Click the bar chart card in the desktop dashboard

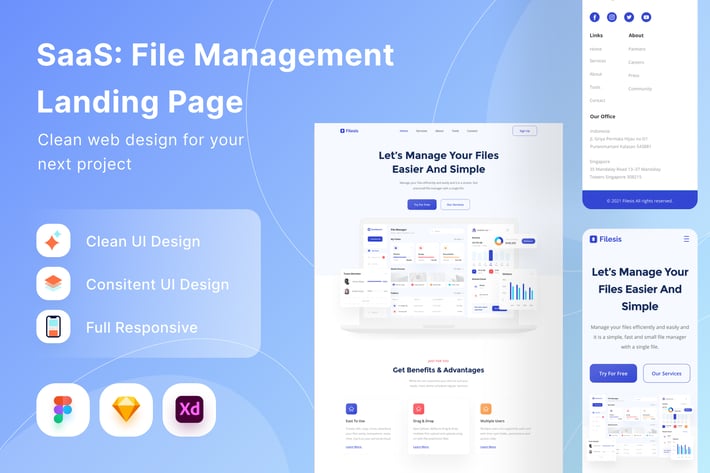coord(518,290)
